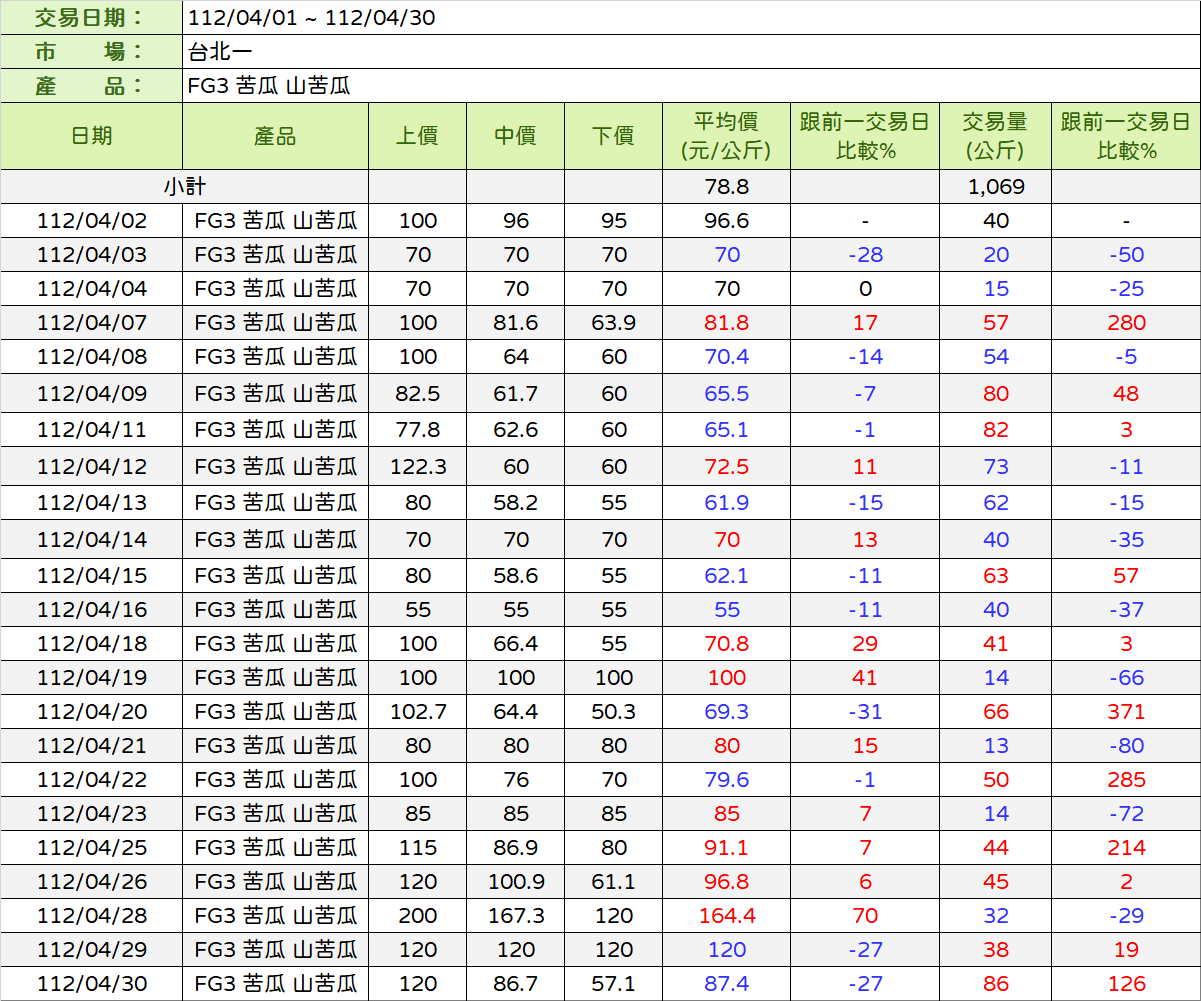This screenshot has width=1201, height=1001.
Task: Click the date cell 112/04/02
Action: tap(92, 221)
